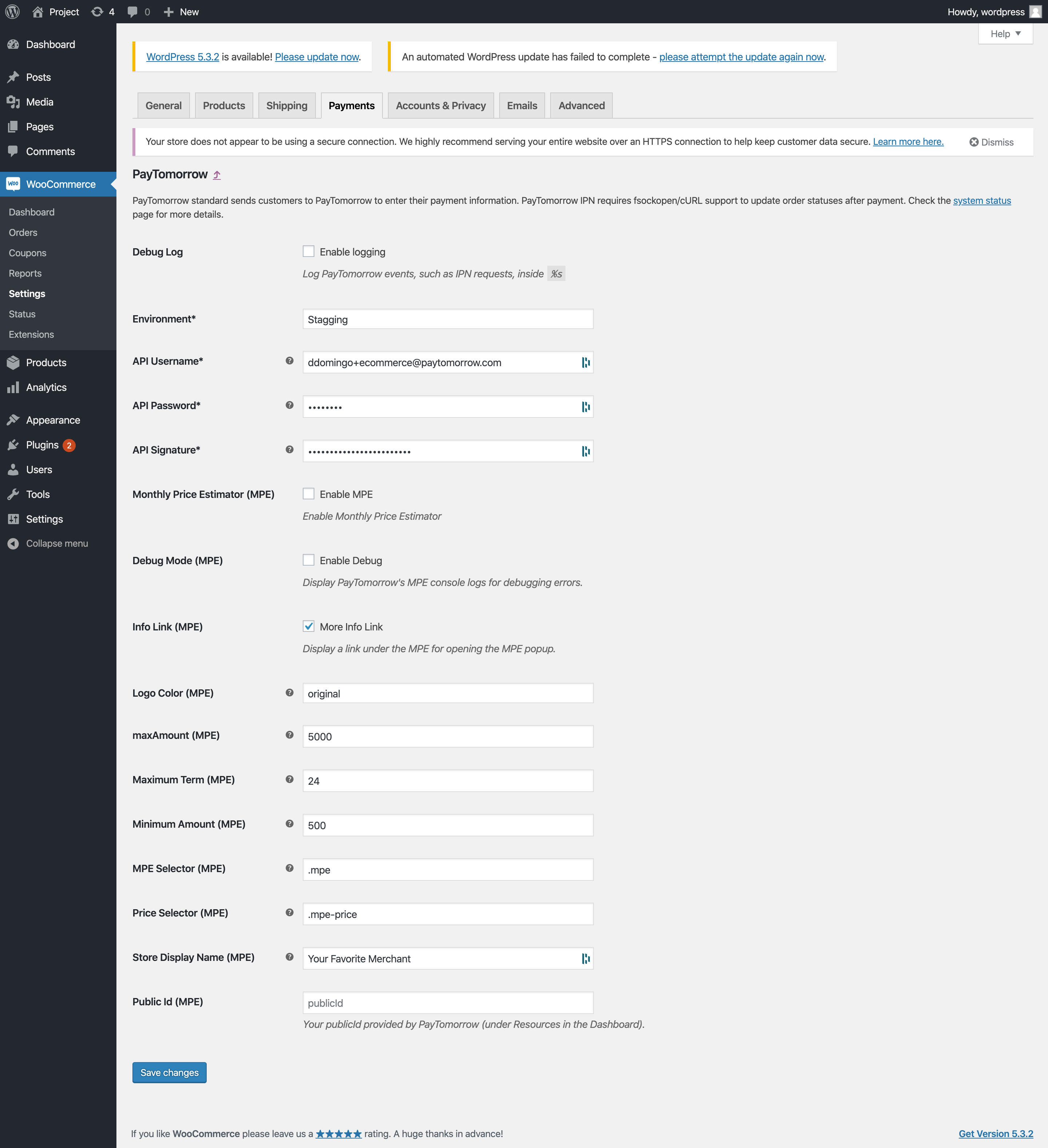Open the system status link
Image resolution: width=1048 pixels, height=1148 pixels.
click(982, 201)
